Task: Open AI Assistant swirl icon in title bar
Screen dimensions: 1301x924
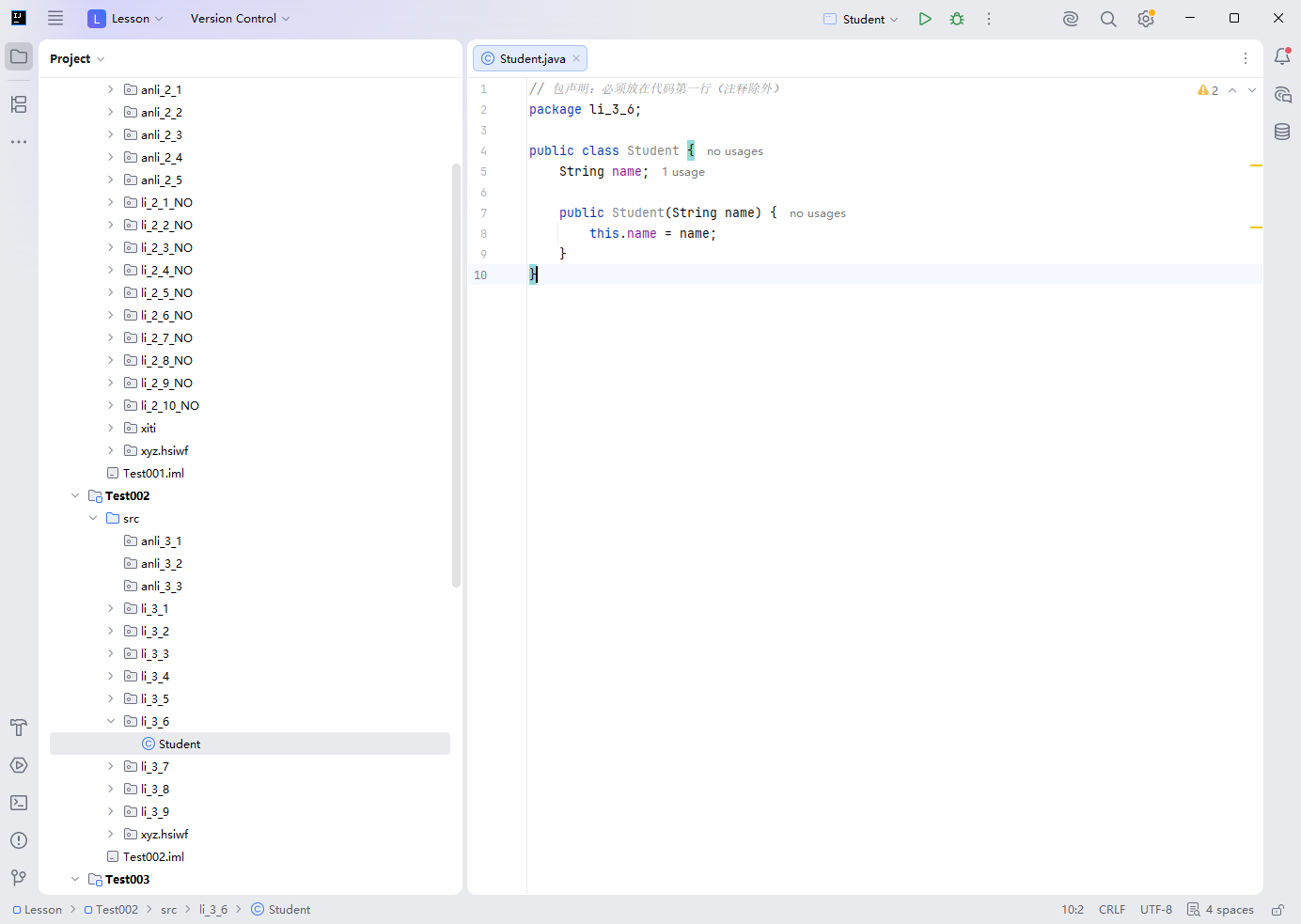Action: 1071,19
